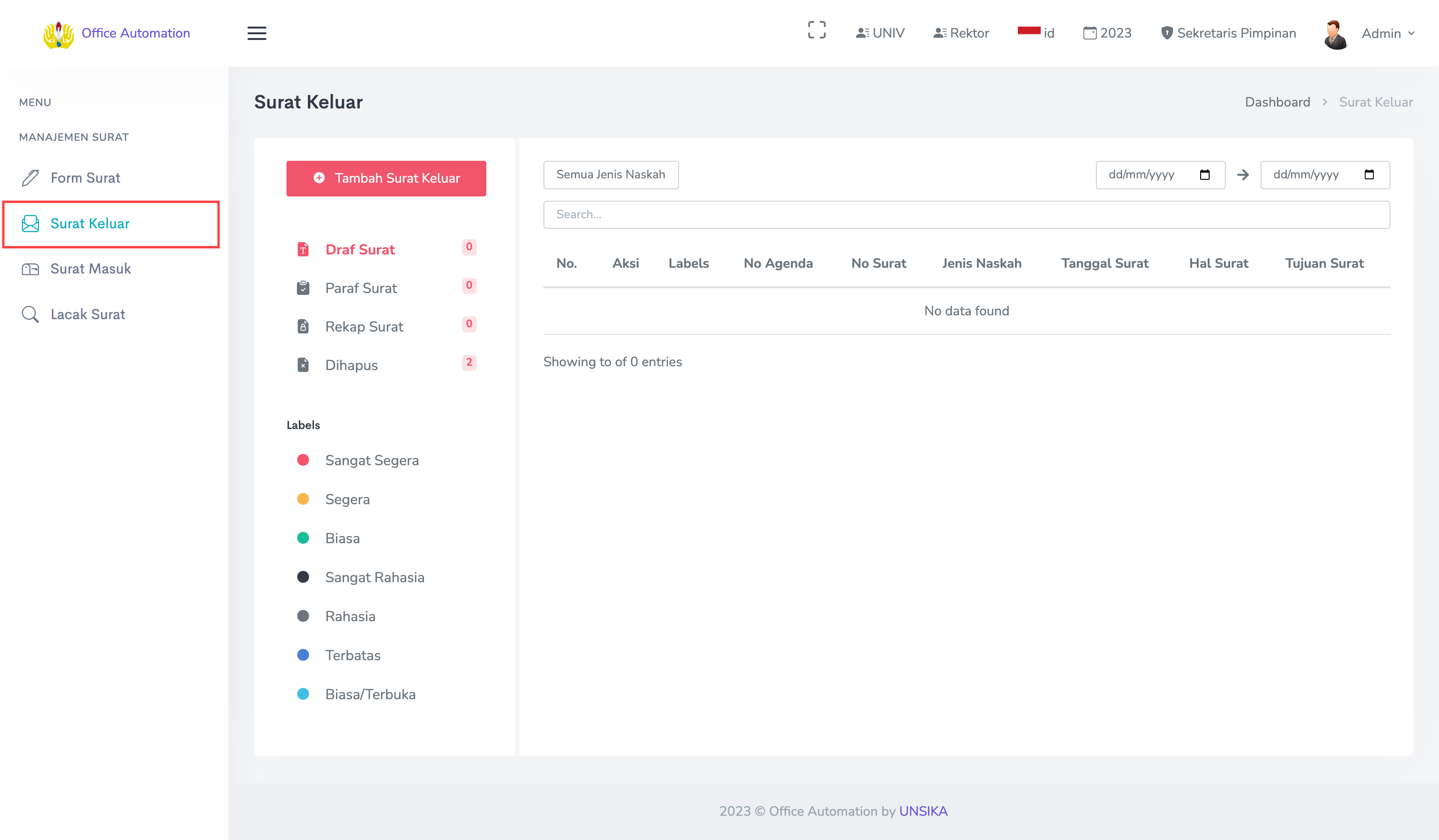This screenshot has height=840, width=1439.
Task: Click the Surat Masuk mailbox icon
Action: click(x=30, y=269)
